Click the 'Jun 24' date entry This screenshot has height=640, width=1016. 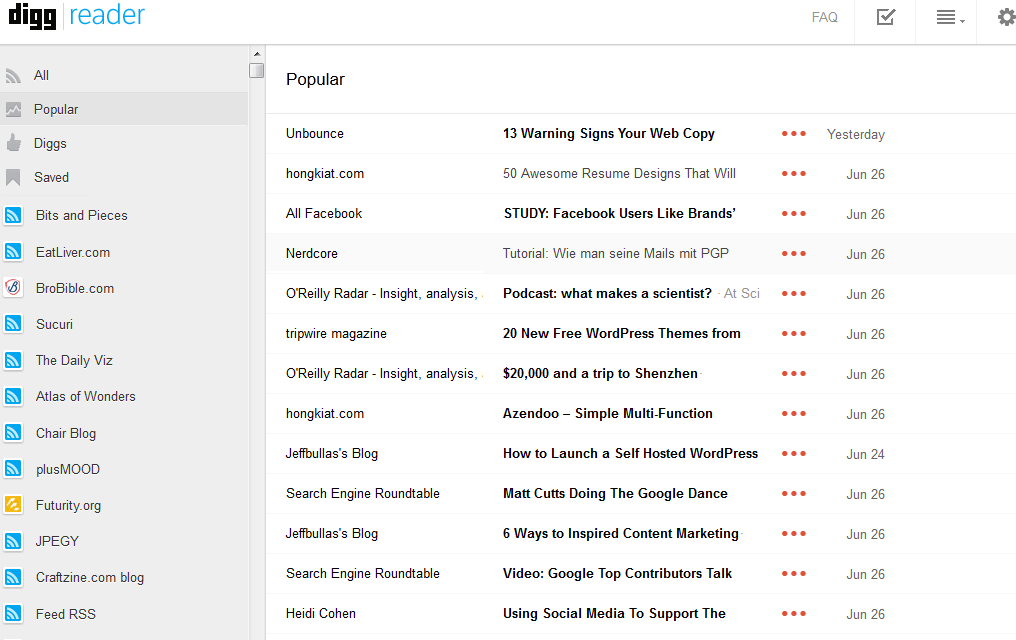pos(865,455)
